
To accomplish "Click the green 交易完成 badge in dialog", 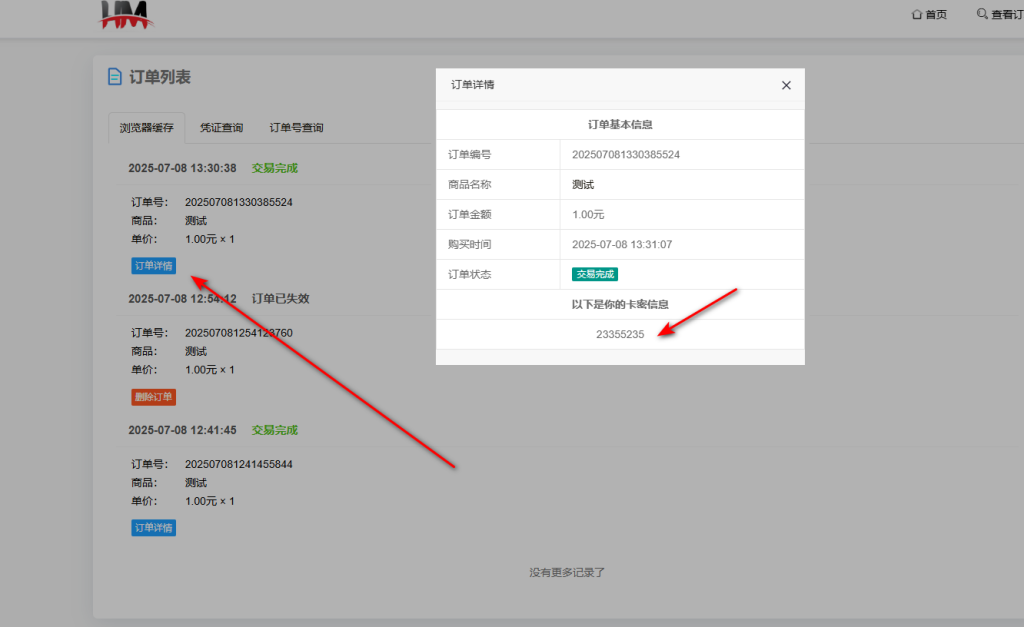I will click(x=595, y=275).
